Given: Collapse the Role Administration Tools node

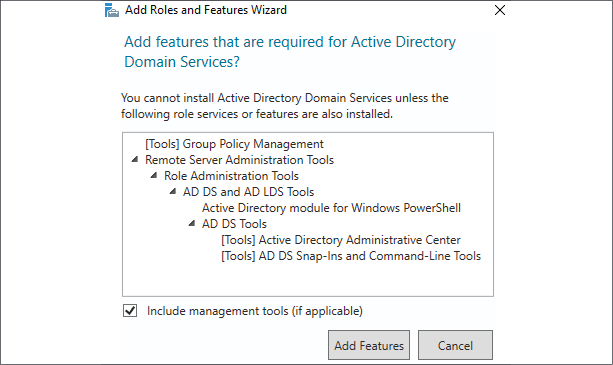Looking at the screenshot, I should (154, 175).
